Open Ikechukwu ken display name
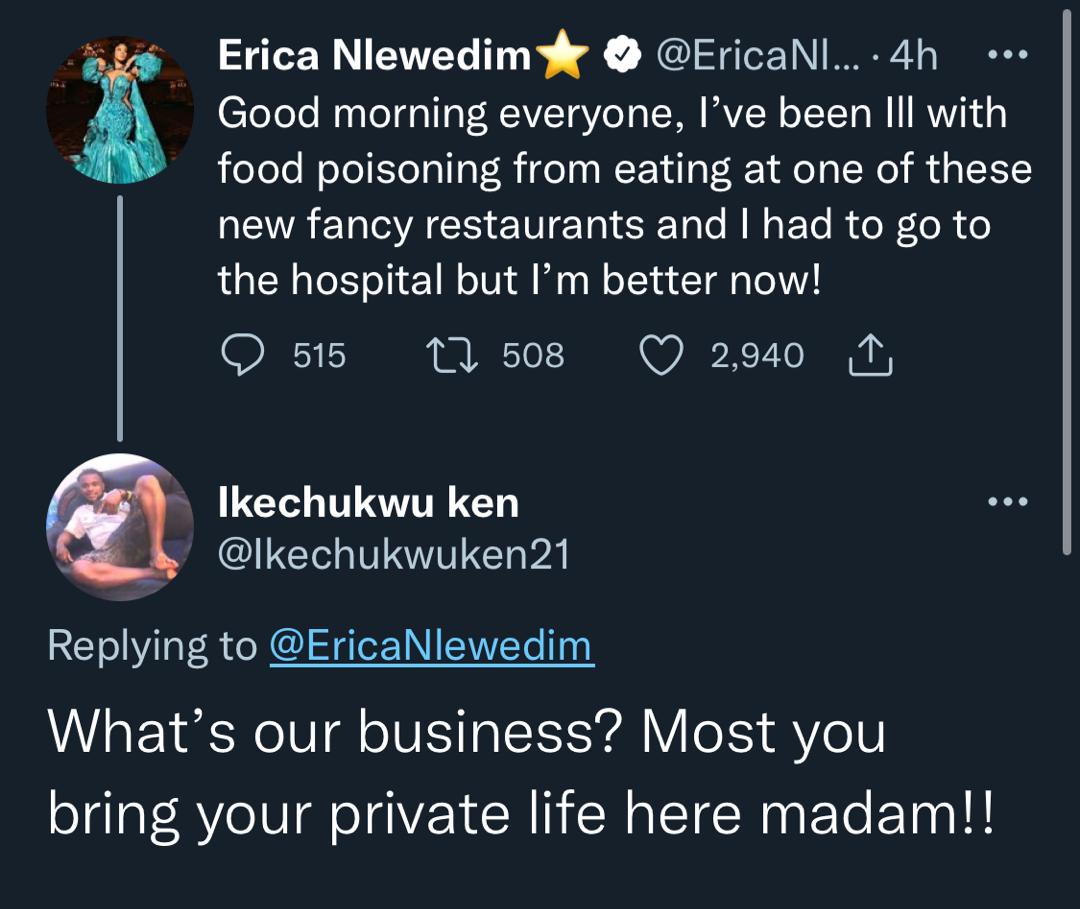Screen dimensions: 1080x909 point(368,502)
